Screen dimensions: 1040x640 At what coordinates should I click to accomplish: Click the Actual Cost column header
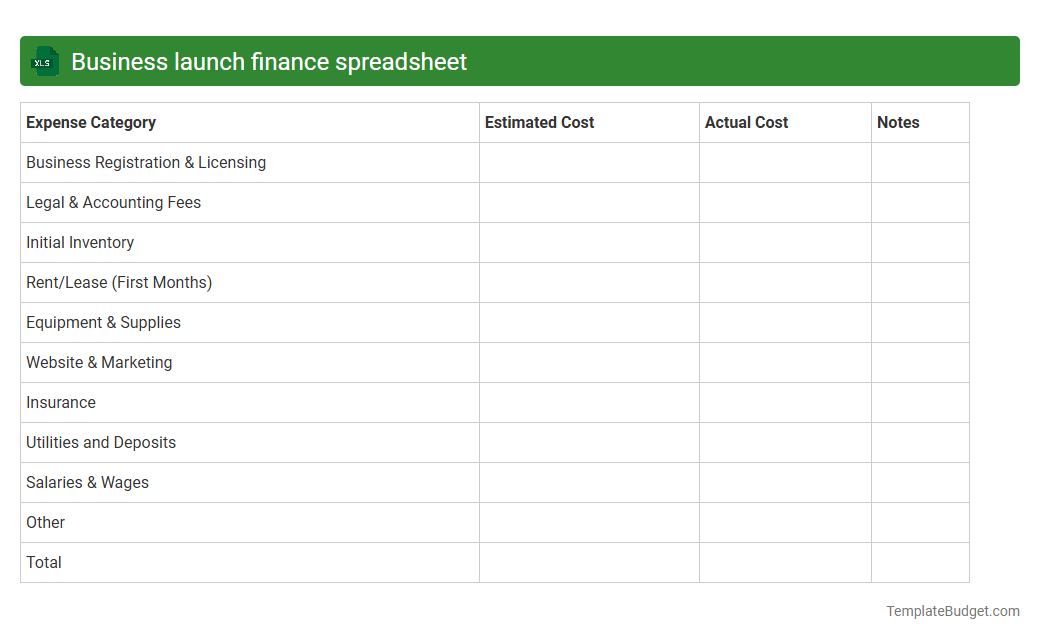point(746,122)
